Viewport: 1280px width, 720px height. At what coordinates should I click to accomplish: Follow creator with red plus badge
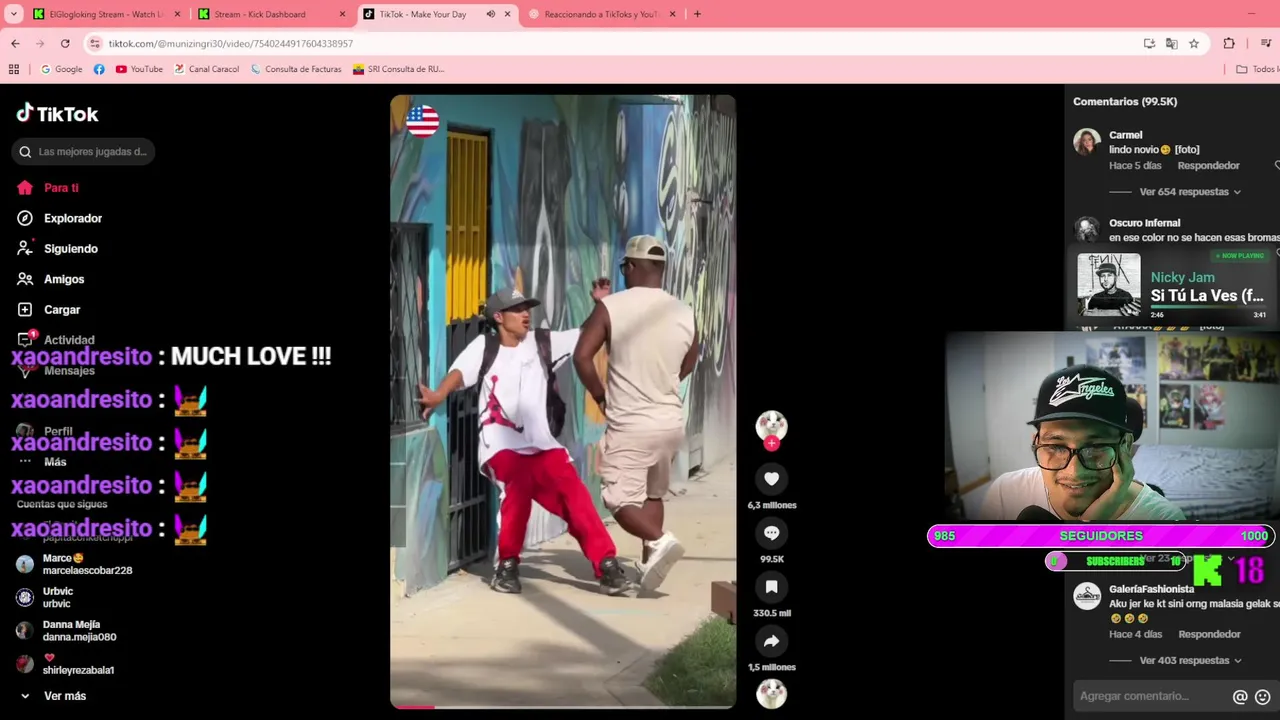(x=771, y=443)
